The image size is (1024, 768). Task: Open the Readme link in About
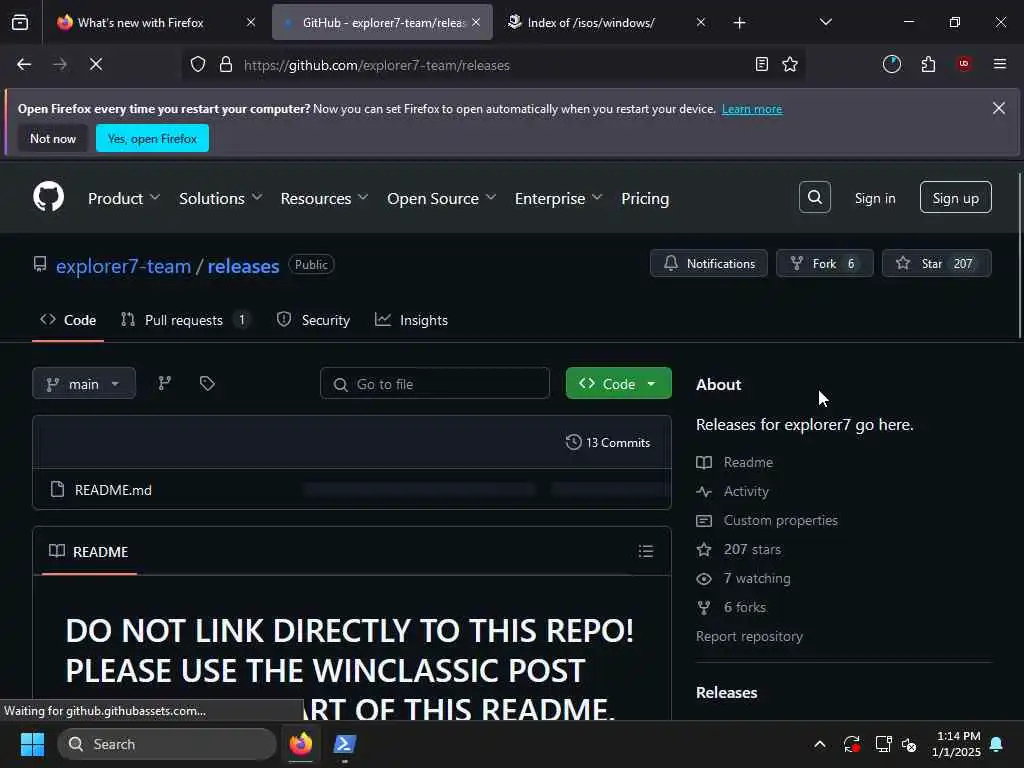pos(748,462)
